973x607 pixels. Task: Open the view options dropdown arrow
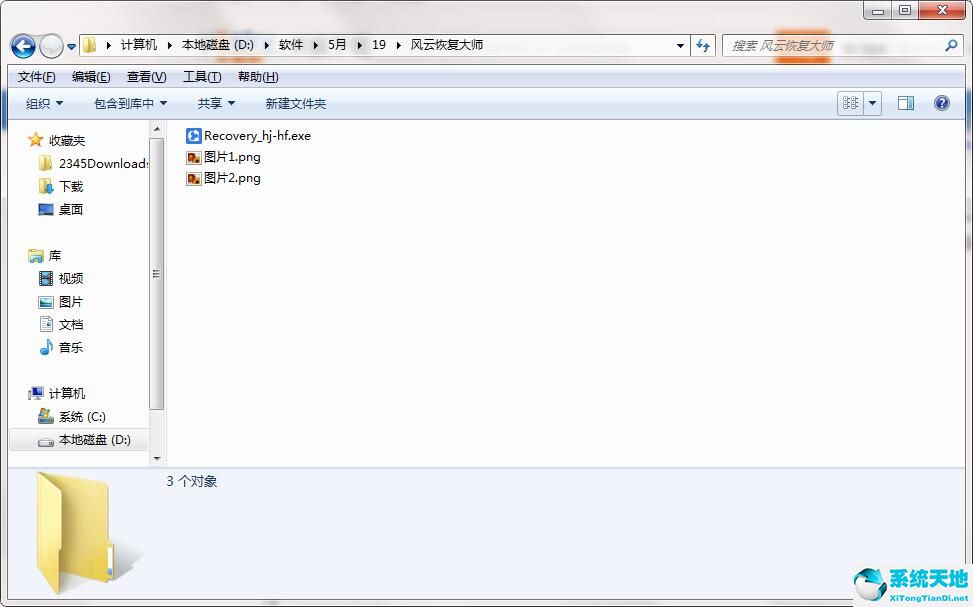coord(872,103)
